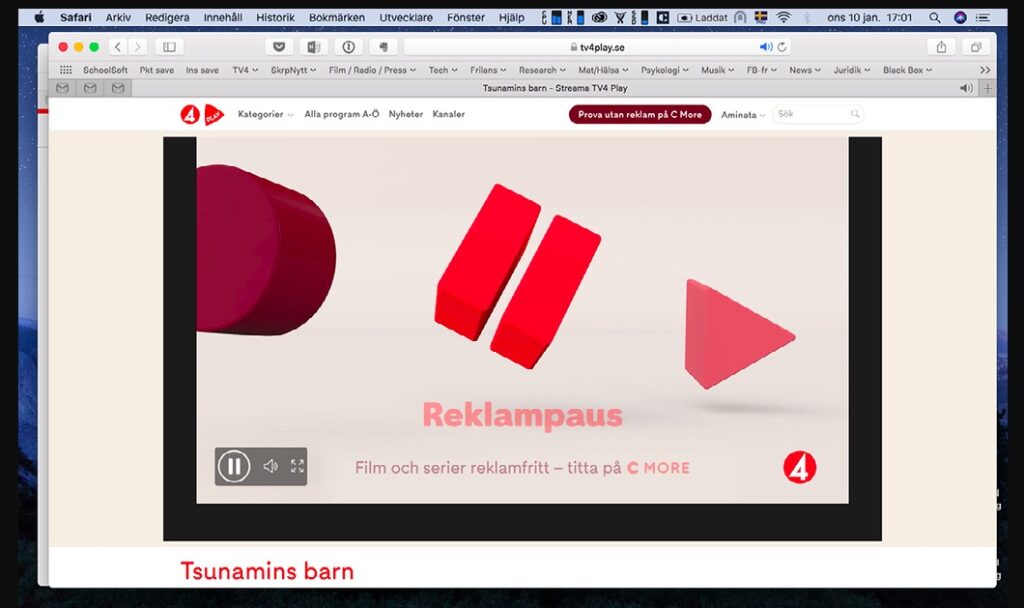Expand the Research bookmarks folder

click(542, 70)
